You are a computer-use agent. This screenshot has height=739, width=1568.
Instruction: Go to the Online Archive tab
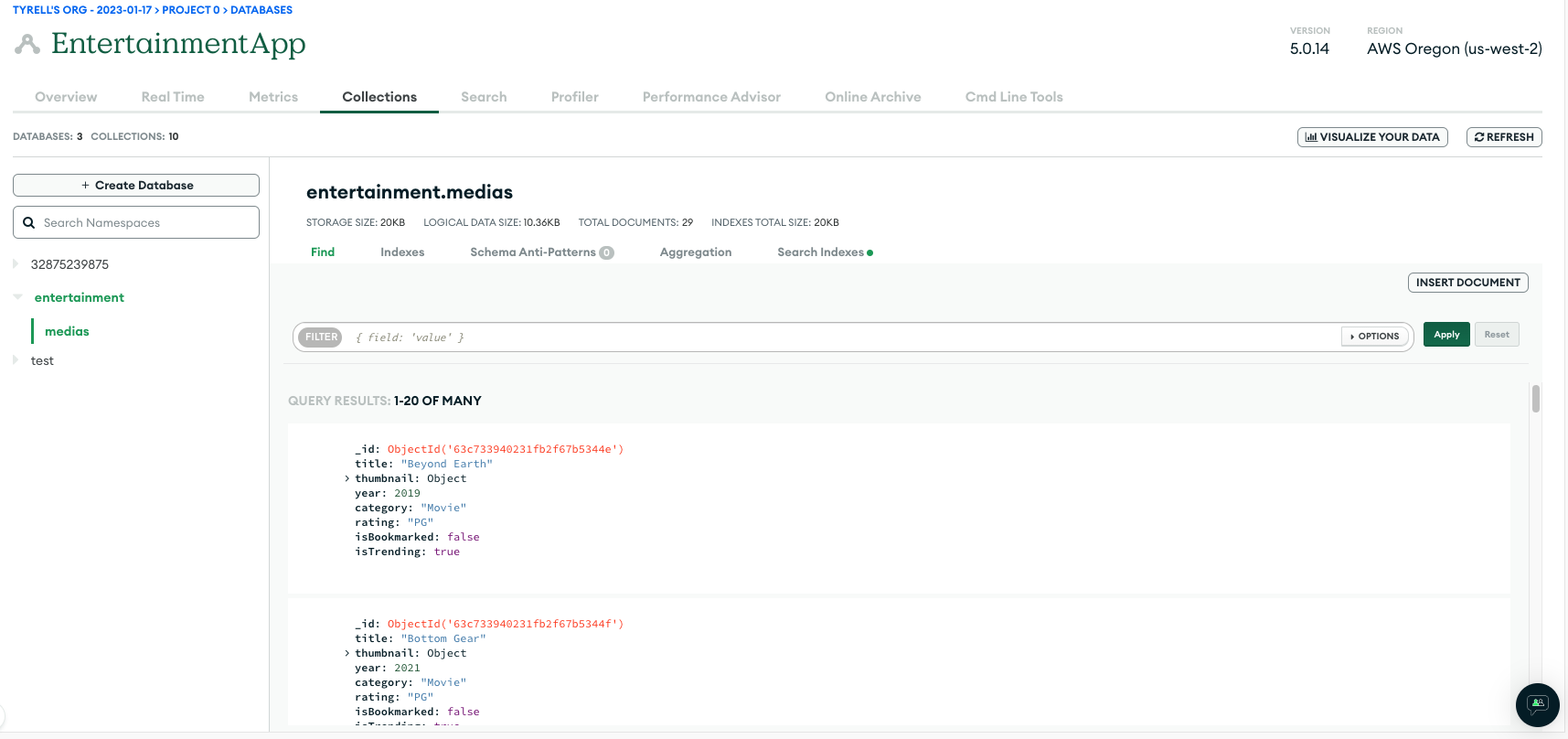873,97
